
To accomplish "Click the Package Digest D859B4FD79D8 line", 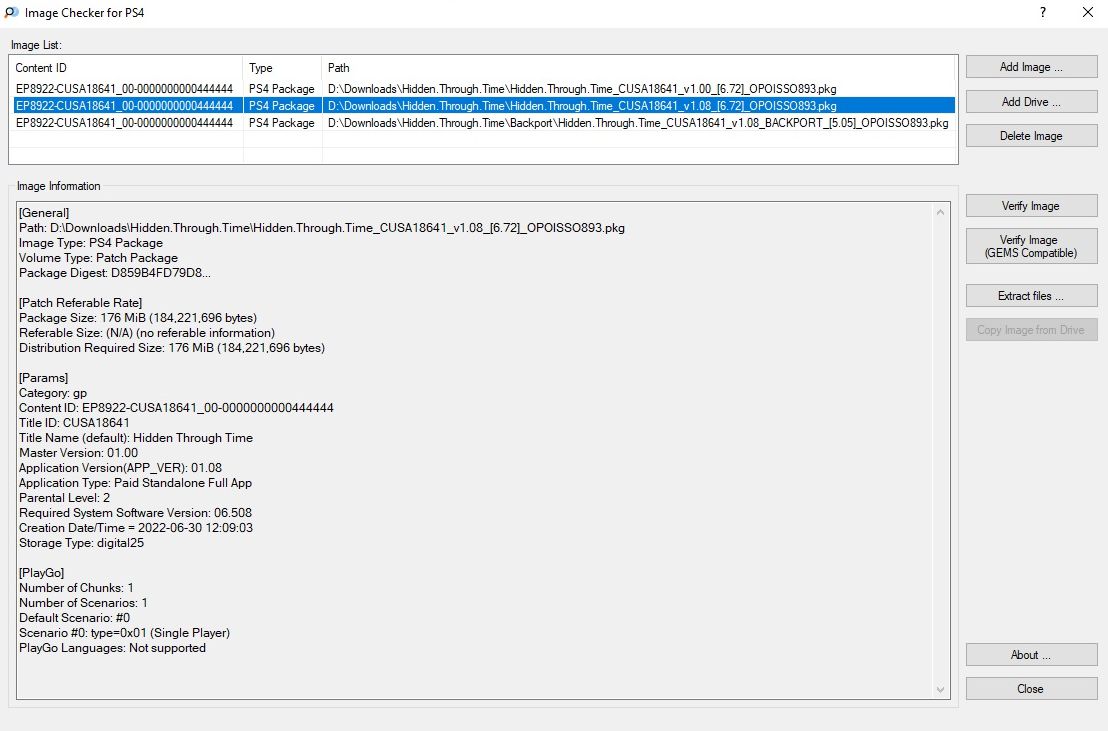I will click(114, 273).
